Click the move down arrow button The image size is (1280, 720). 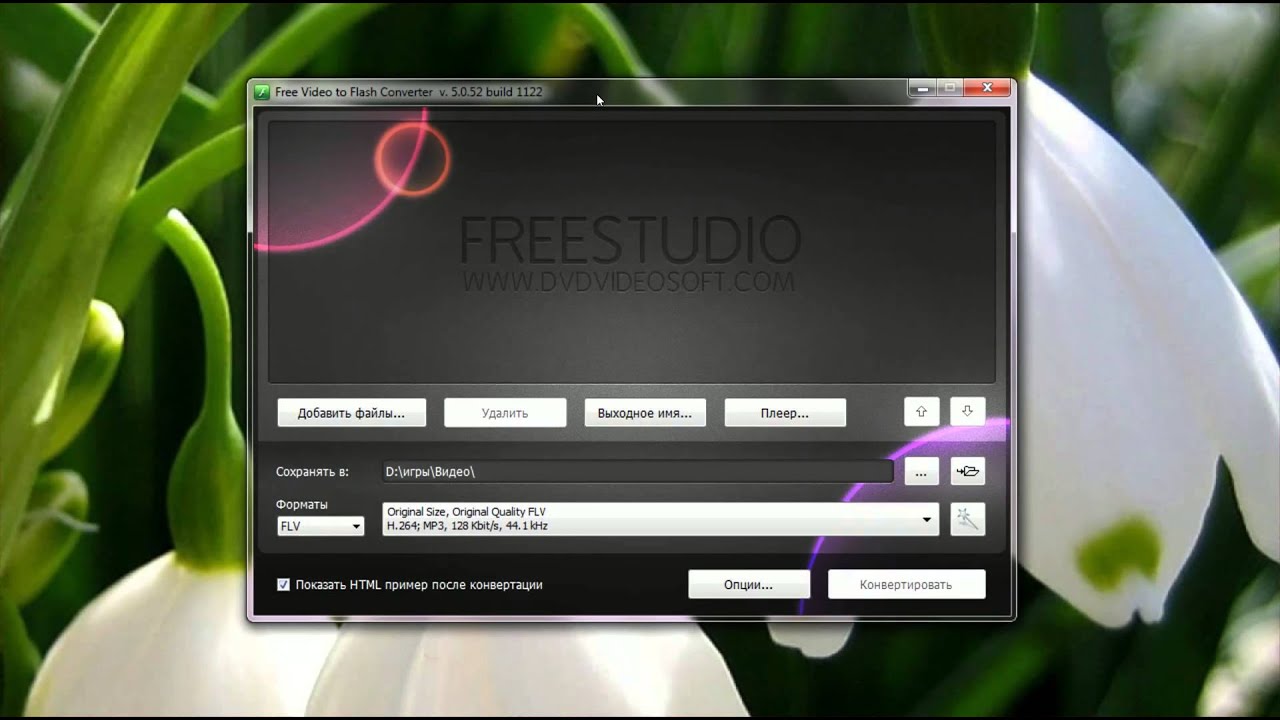click(x=967, y=412)
